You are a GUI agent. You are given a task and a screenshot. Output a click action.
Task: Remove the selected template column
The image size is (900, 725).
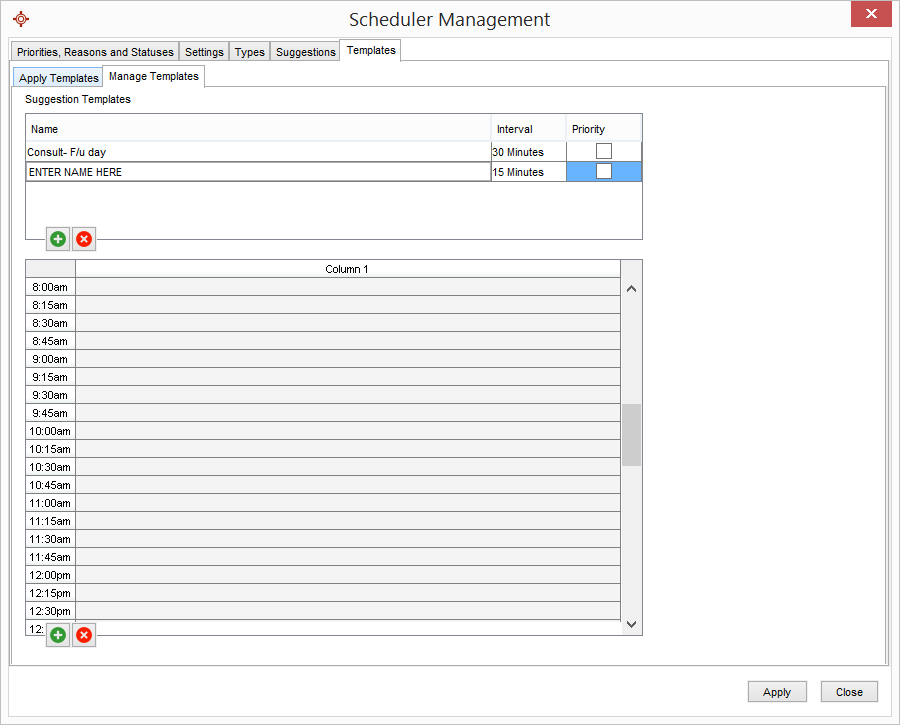click(83, 635)
